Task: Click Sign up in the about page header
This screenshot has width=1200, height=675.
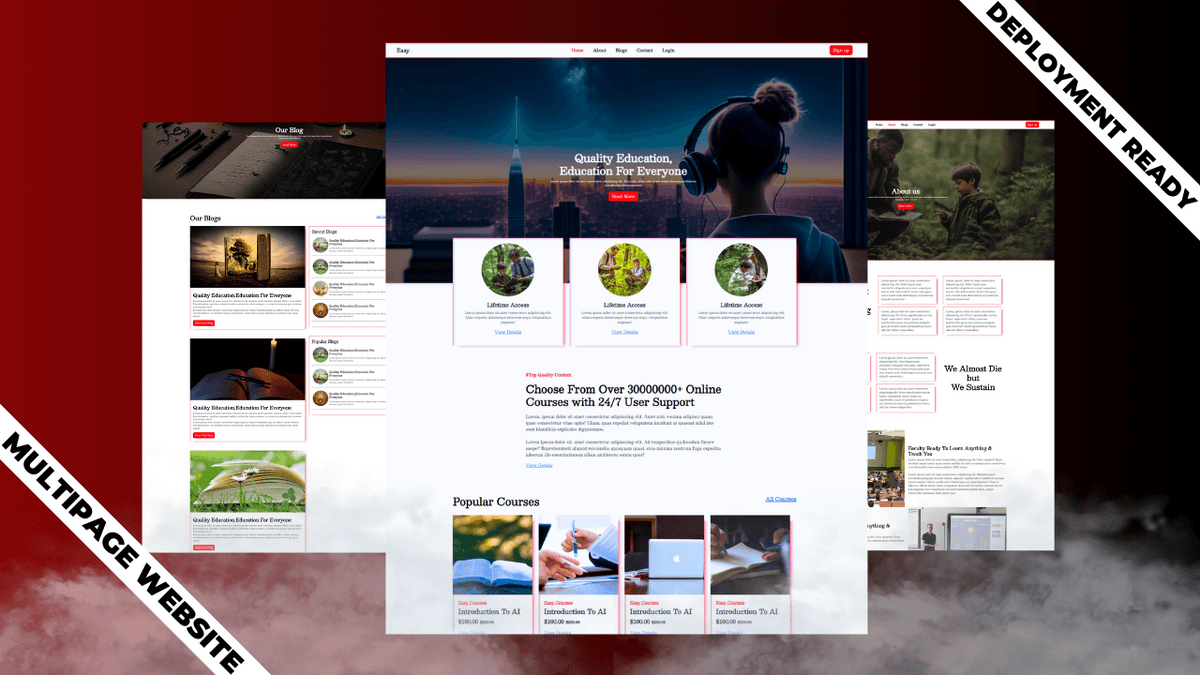Action: 1032,125
